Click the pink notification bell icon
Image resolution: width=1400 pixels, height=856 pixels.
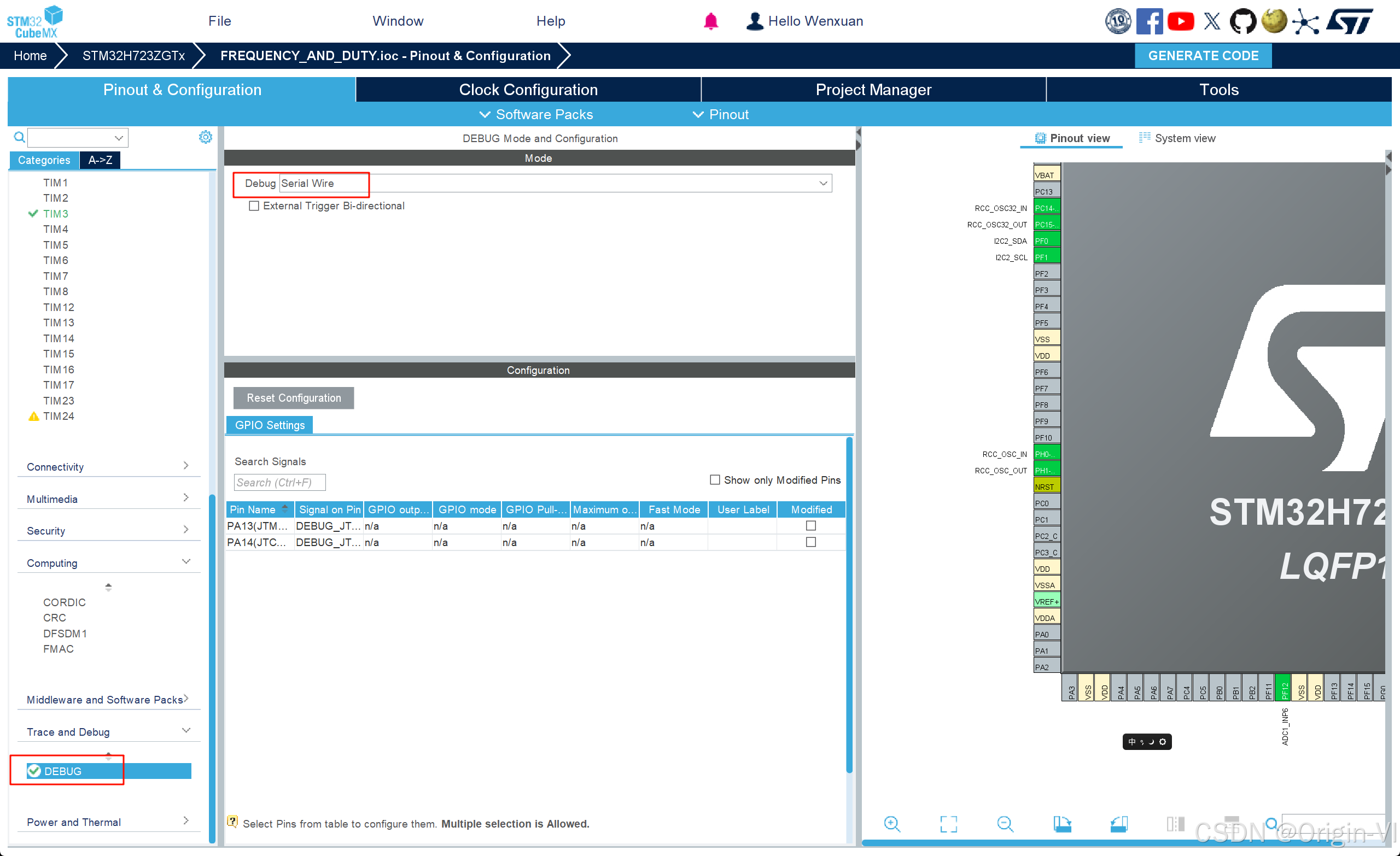pos(710,21)
